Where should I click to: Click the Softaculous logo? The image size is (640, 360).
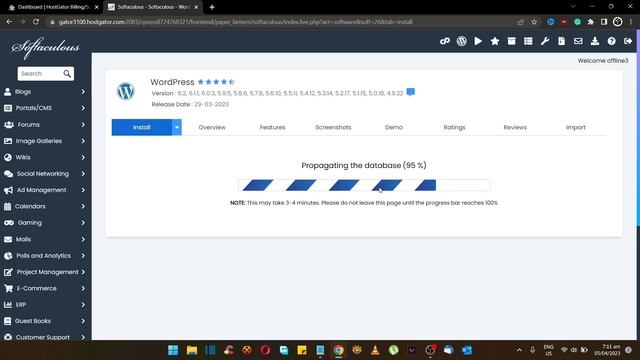(x=45, y=48)
